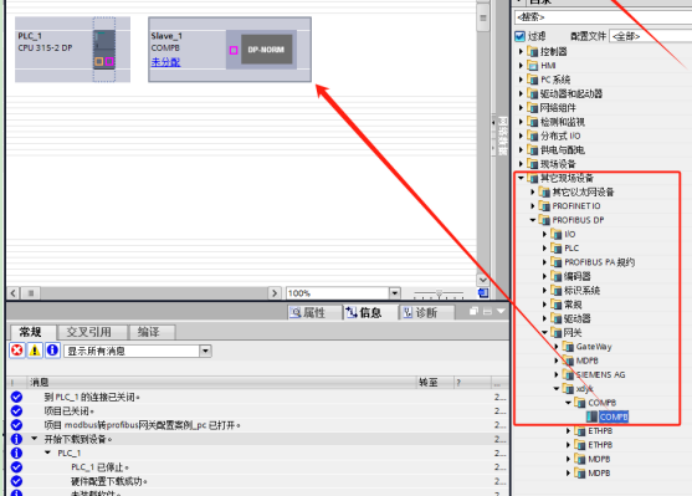Click the GateWay folder icon
This screenshot has height=496, width=693.
pyautogui.click(x=569, y=347)
